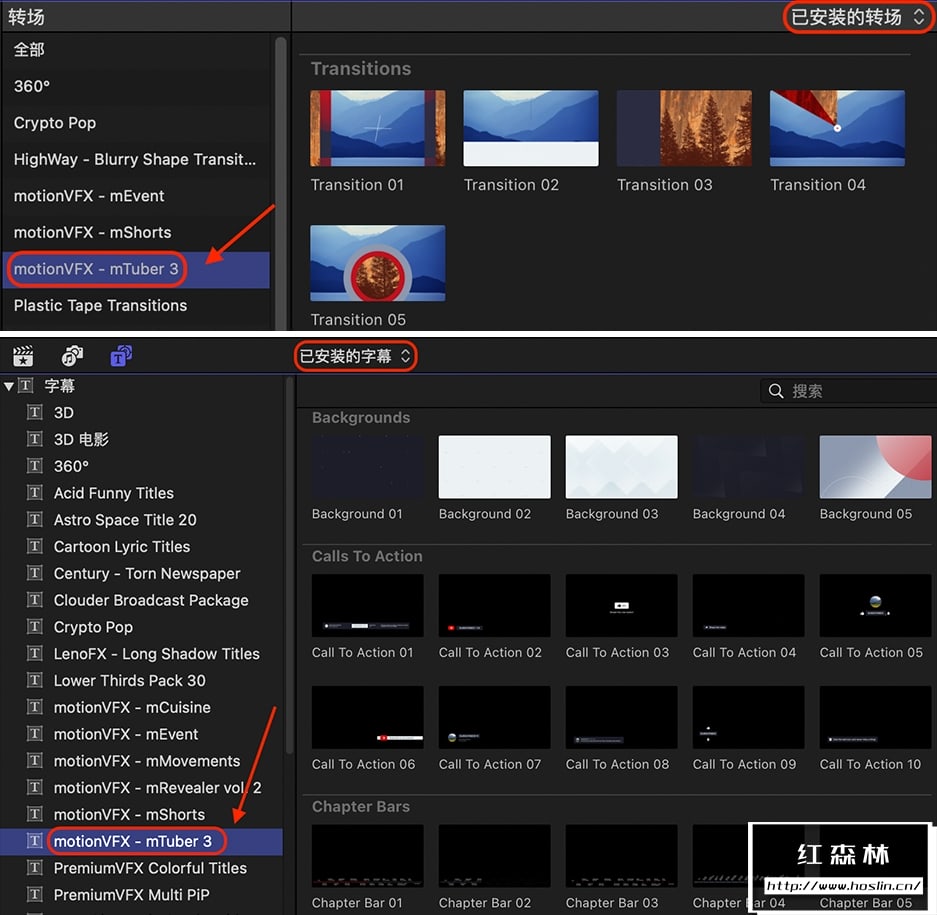
Task: Select the 3D 电影 titles category
Action: 142,439
